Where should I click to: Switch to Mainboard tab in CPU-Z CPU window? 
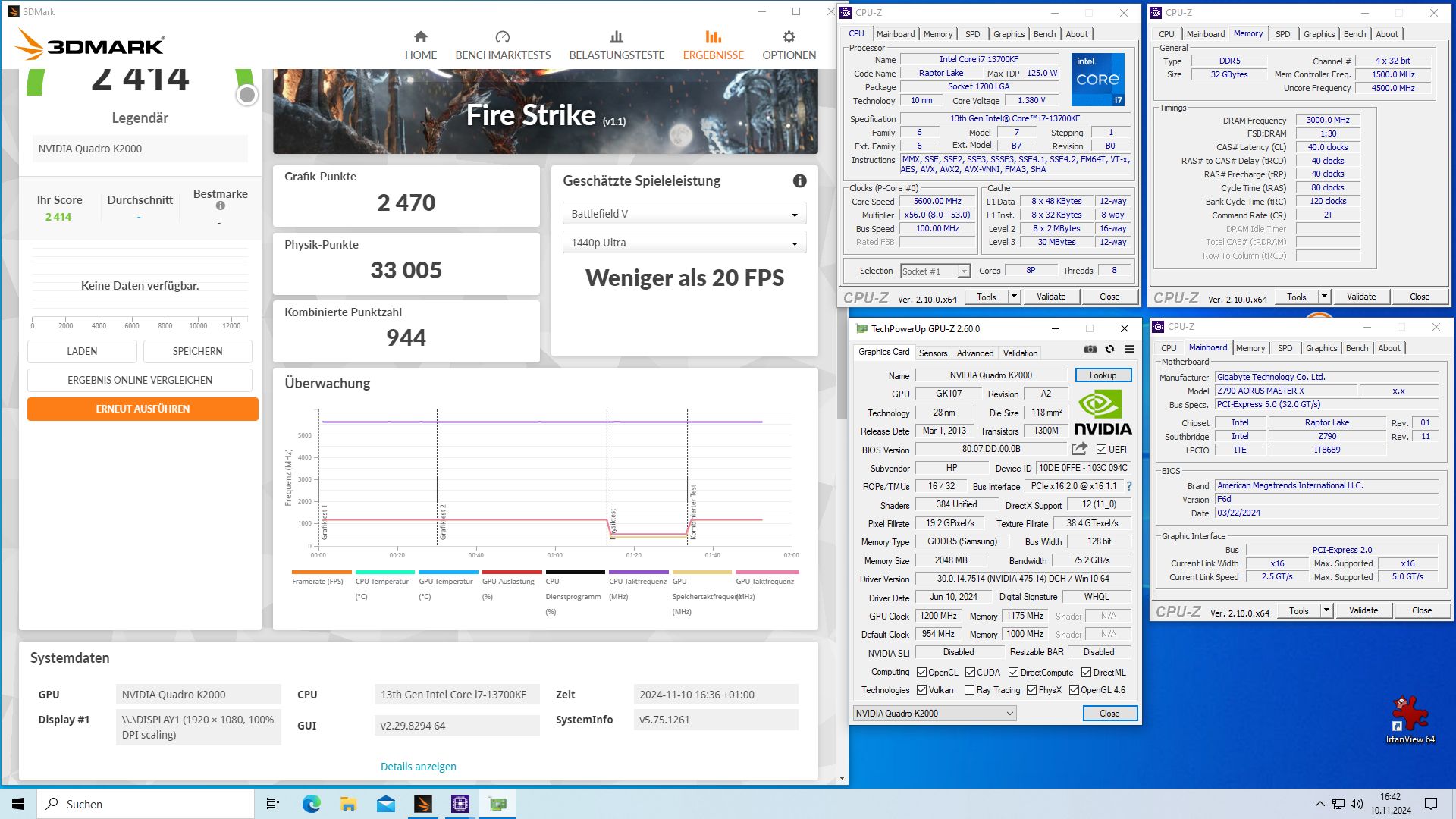pos(895,34)
